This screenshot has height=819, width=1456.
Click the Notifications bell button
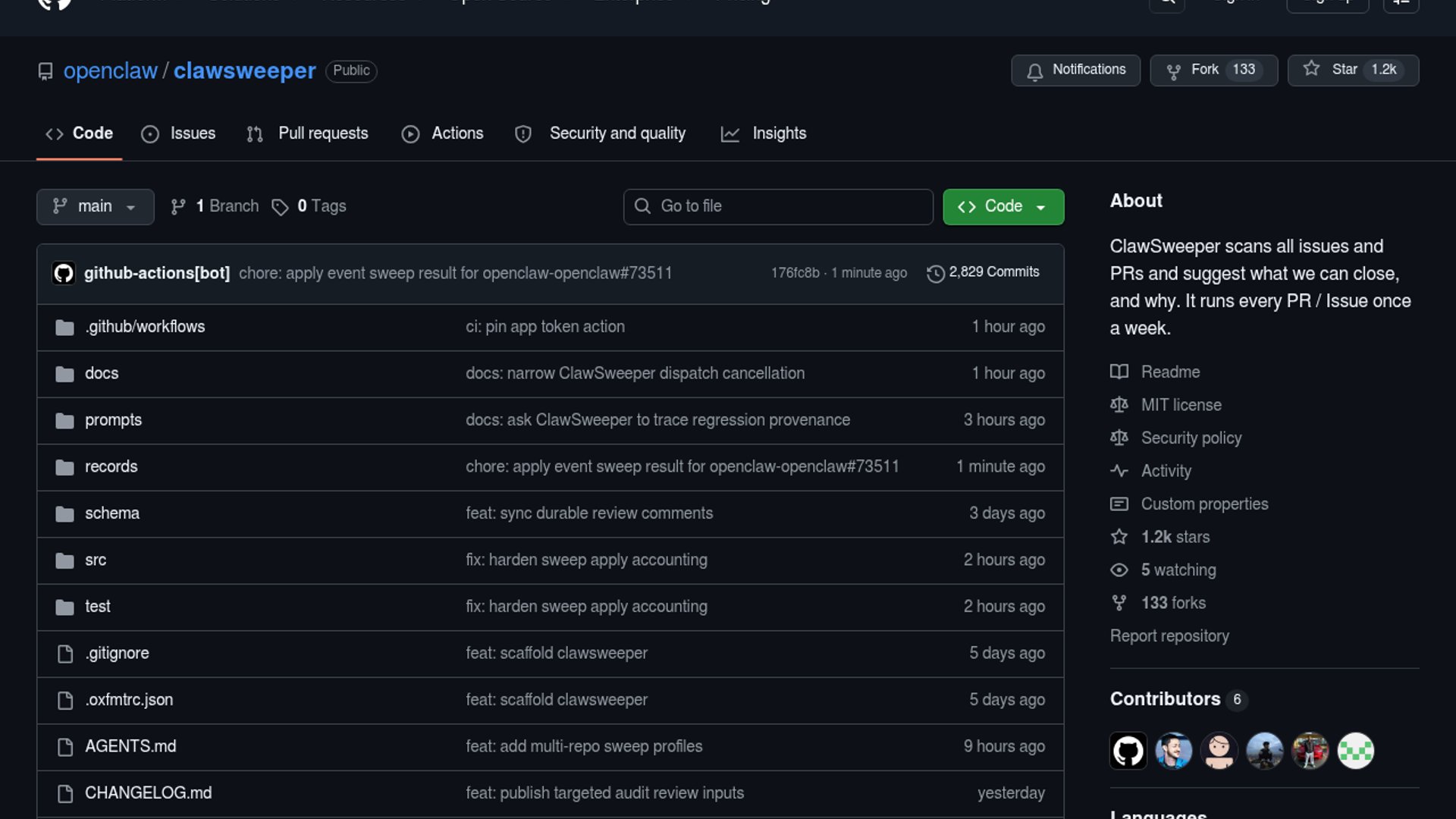coord(1075,70)
